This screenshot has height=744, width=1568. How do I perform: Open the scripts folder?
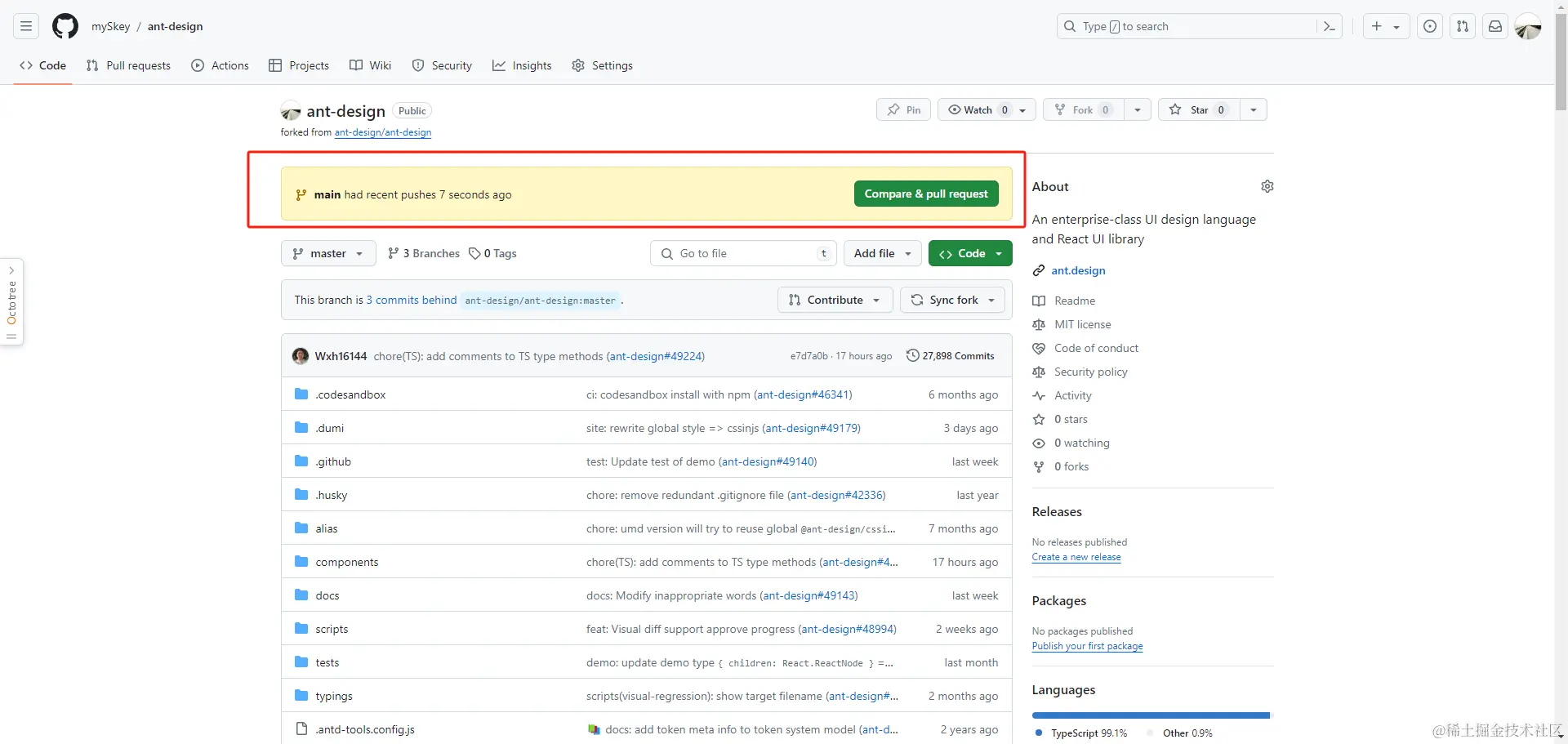coord(332,629)
